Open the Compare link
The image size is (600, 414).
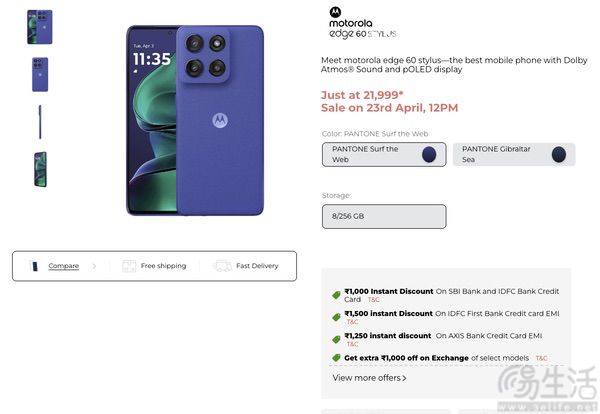64,266
